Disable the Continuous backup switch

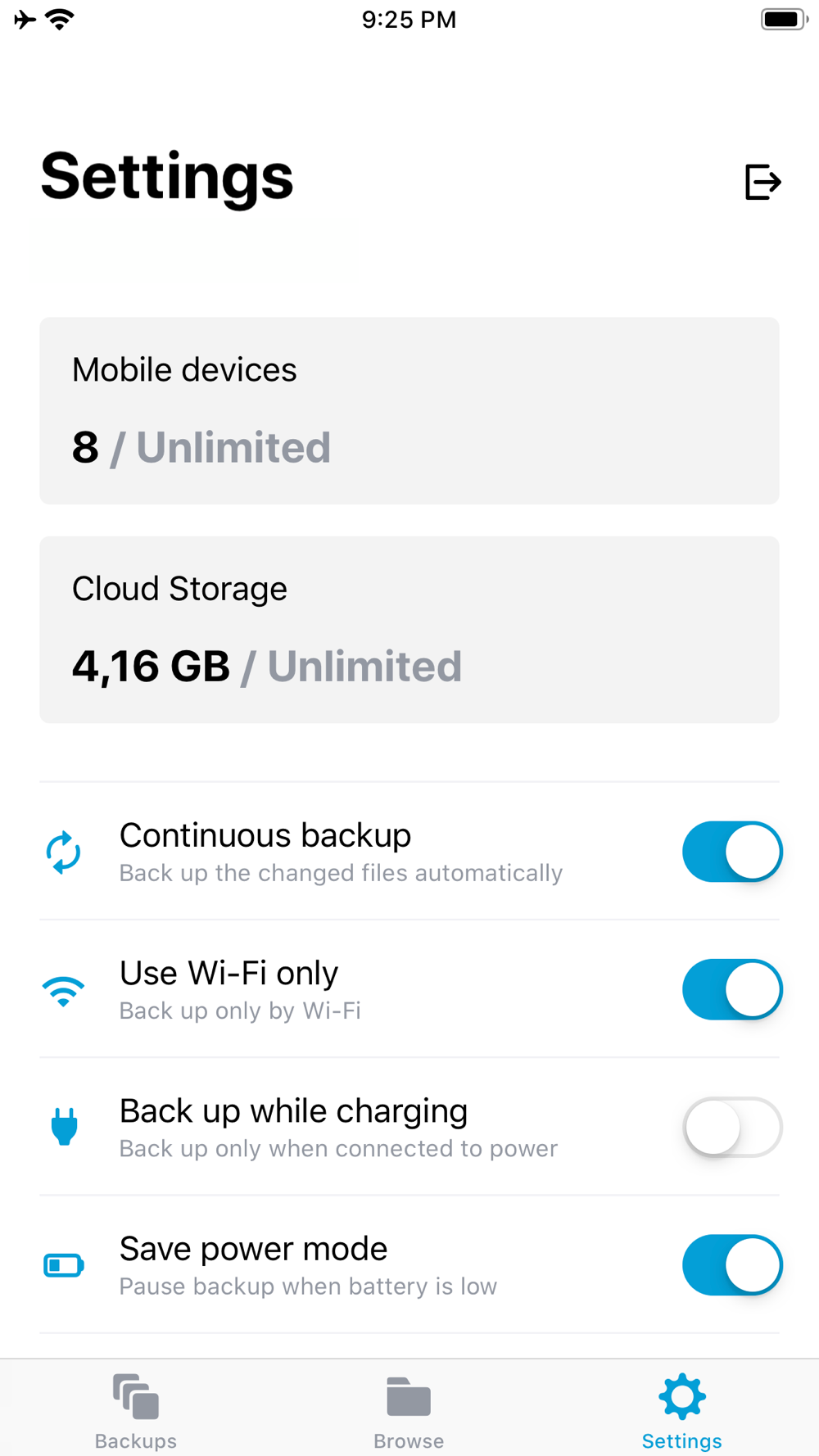click(x=732, y=852)
